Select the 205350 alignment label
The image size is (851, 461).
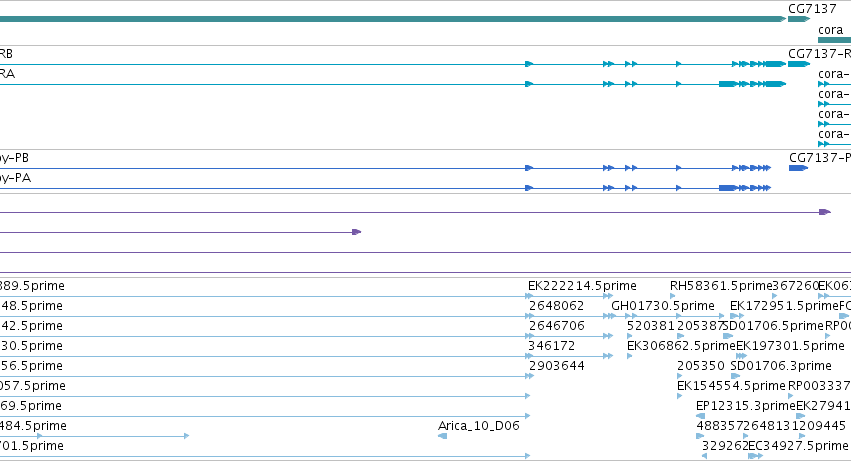pos(701,366)
